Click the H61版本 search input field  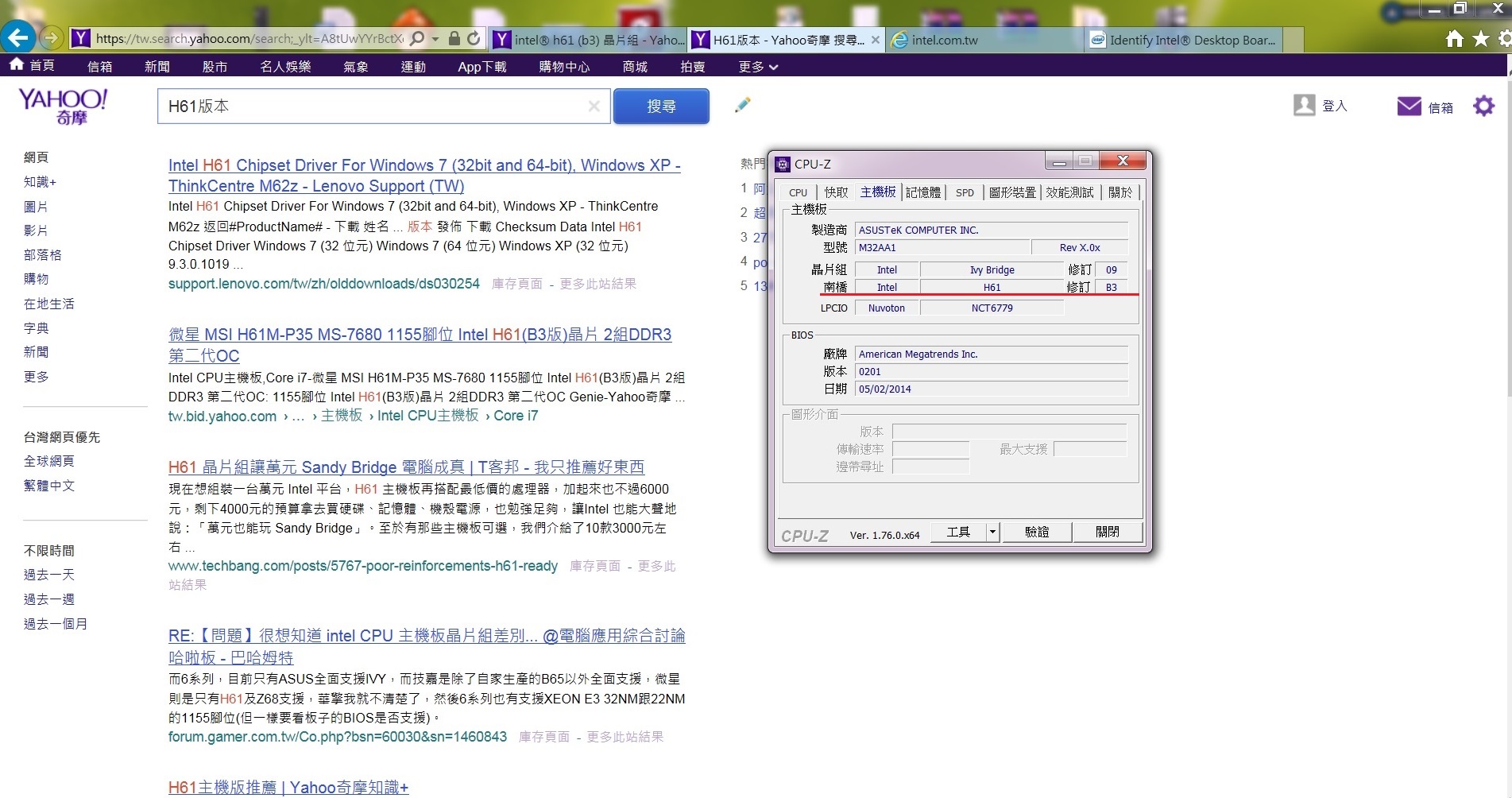[x=373, y=107]
